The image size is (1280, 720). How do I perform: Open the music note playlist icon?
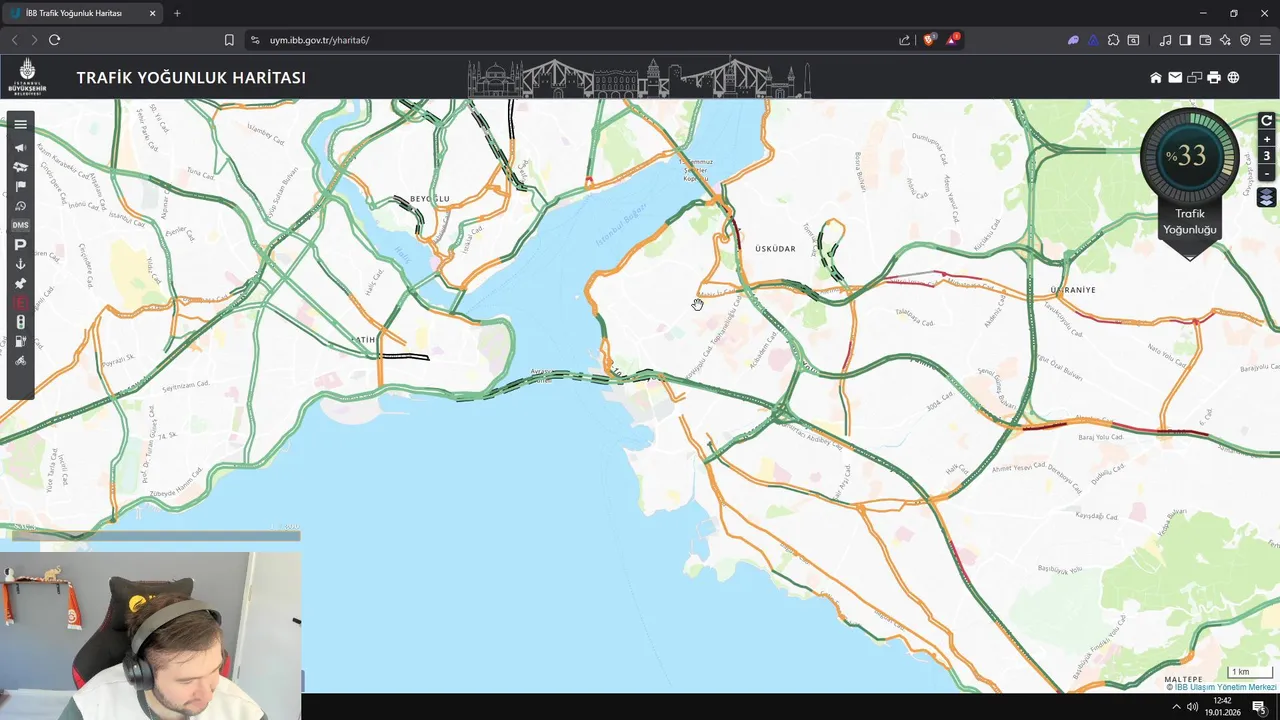1165,40
